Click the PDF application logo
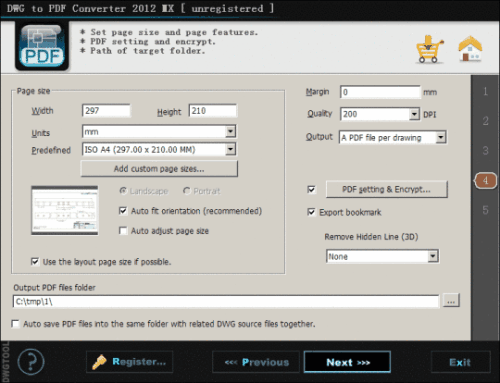Viewport: 500px width, 383px height. pyautogui.click(x=42, y=46)
